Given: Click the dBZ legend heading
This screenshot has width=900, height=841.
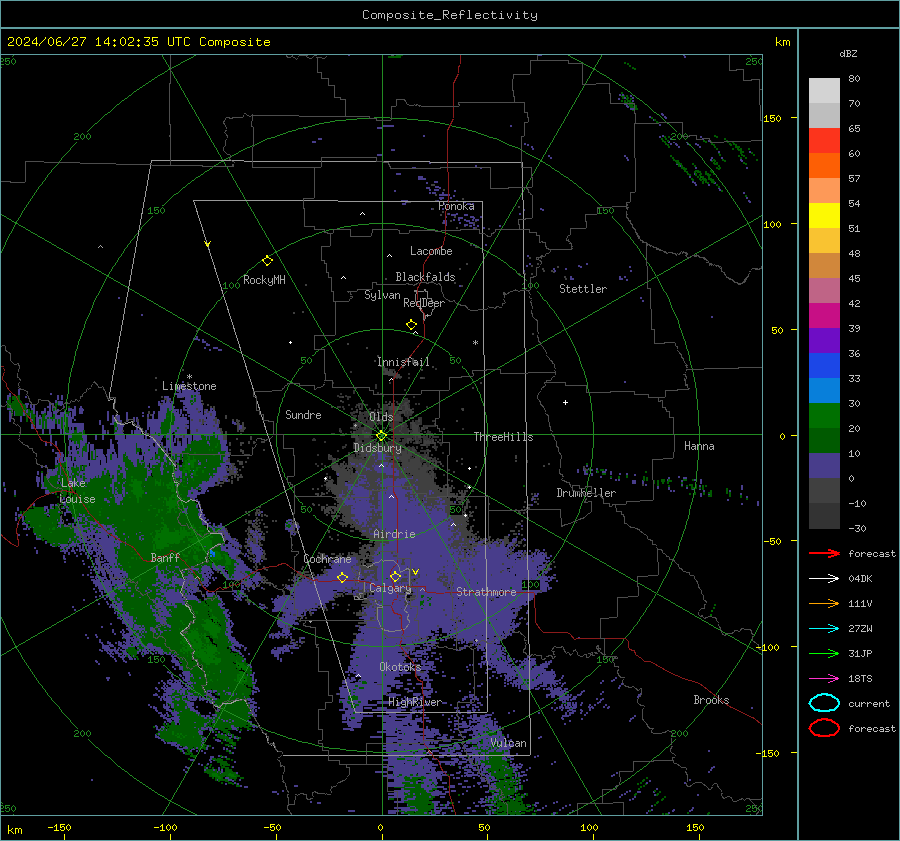Looking at the screenshot, I should [x=848, y=53].
